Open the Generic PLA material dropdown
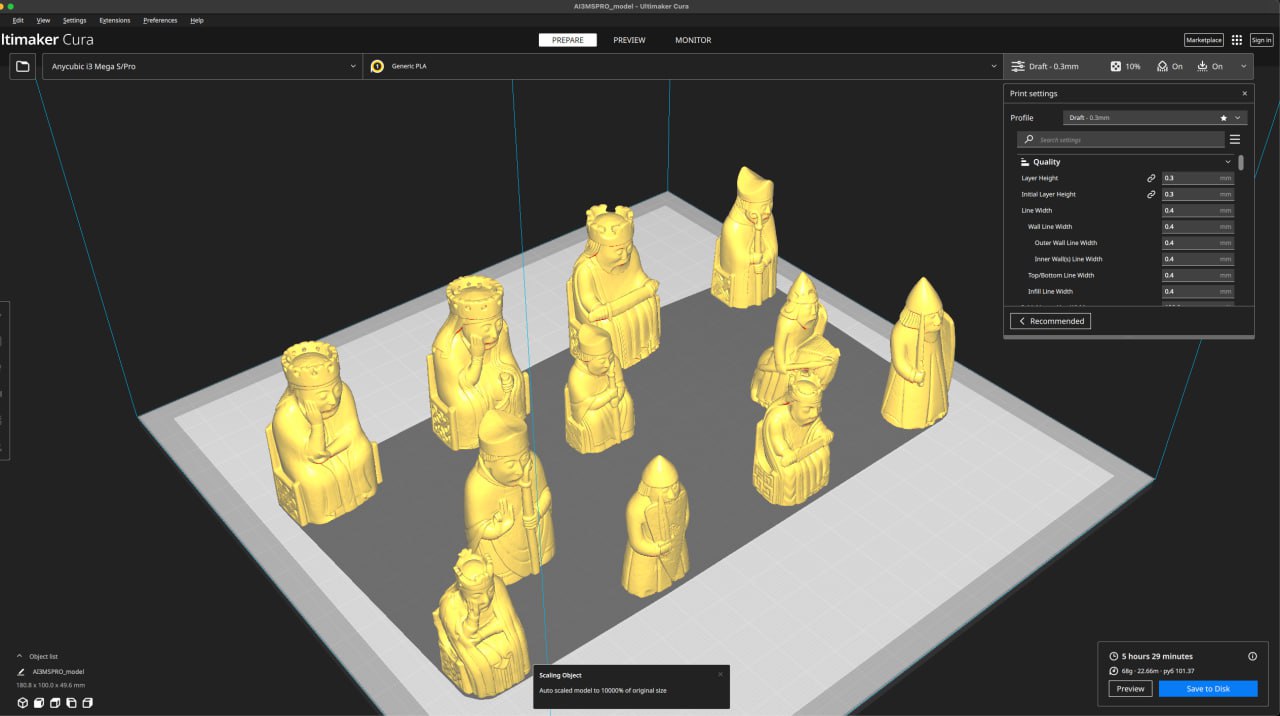Image resolution: width=1280 pixels, height=716 pixels. (683, 66)
